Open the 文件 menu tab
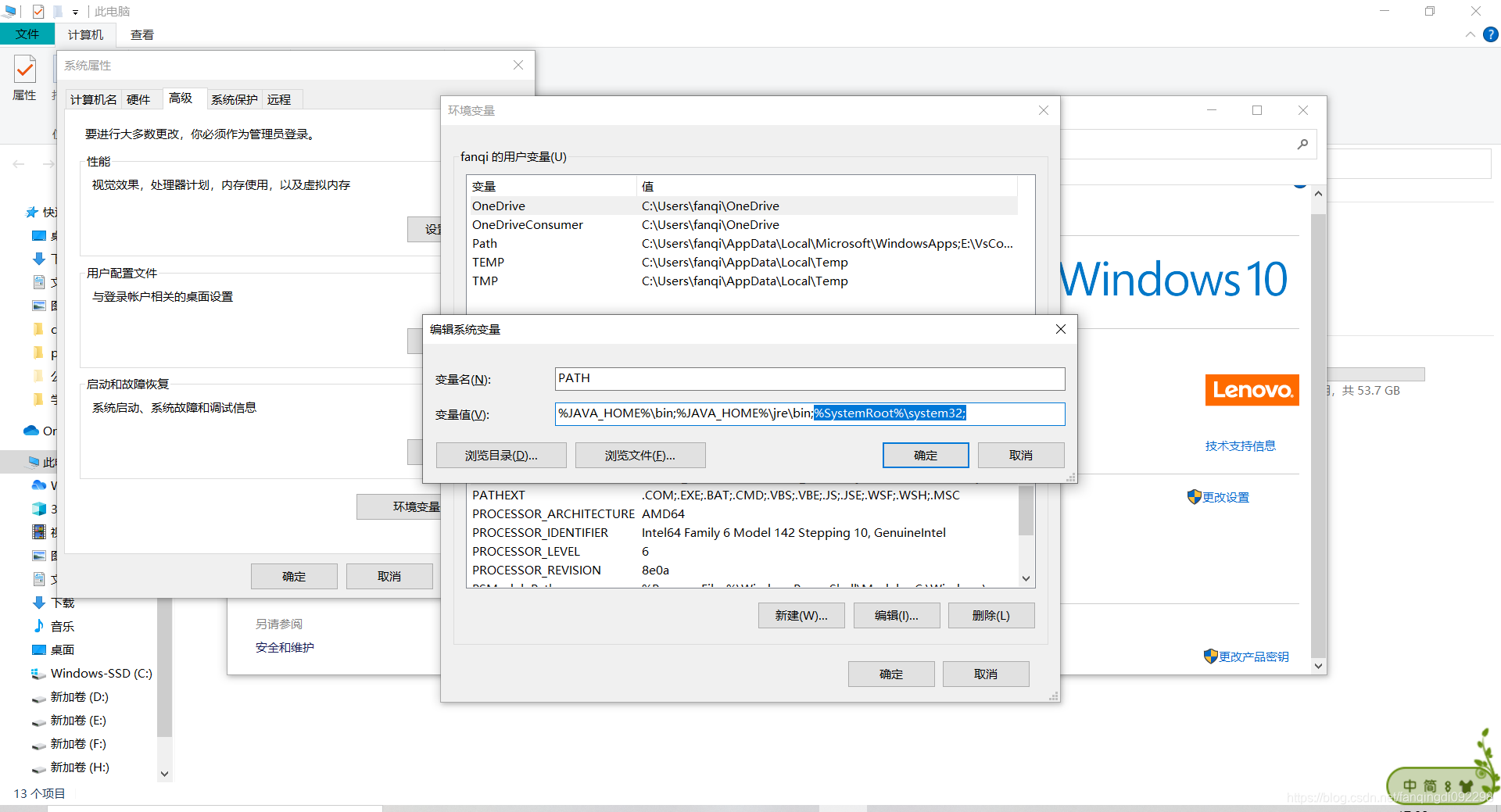 [x=27, y=34]
